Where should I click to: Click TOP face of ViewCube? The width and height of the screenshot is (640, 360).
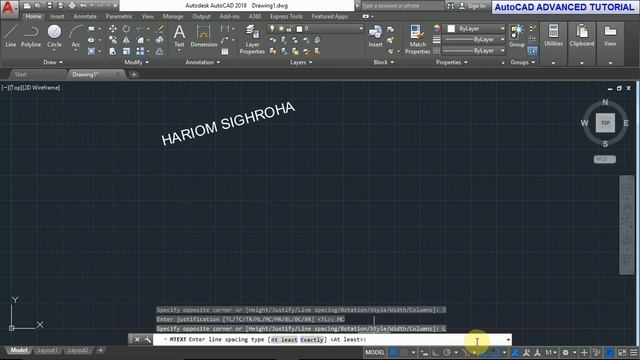pos(605,123)
